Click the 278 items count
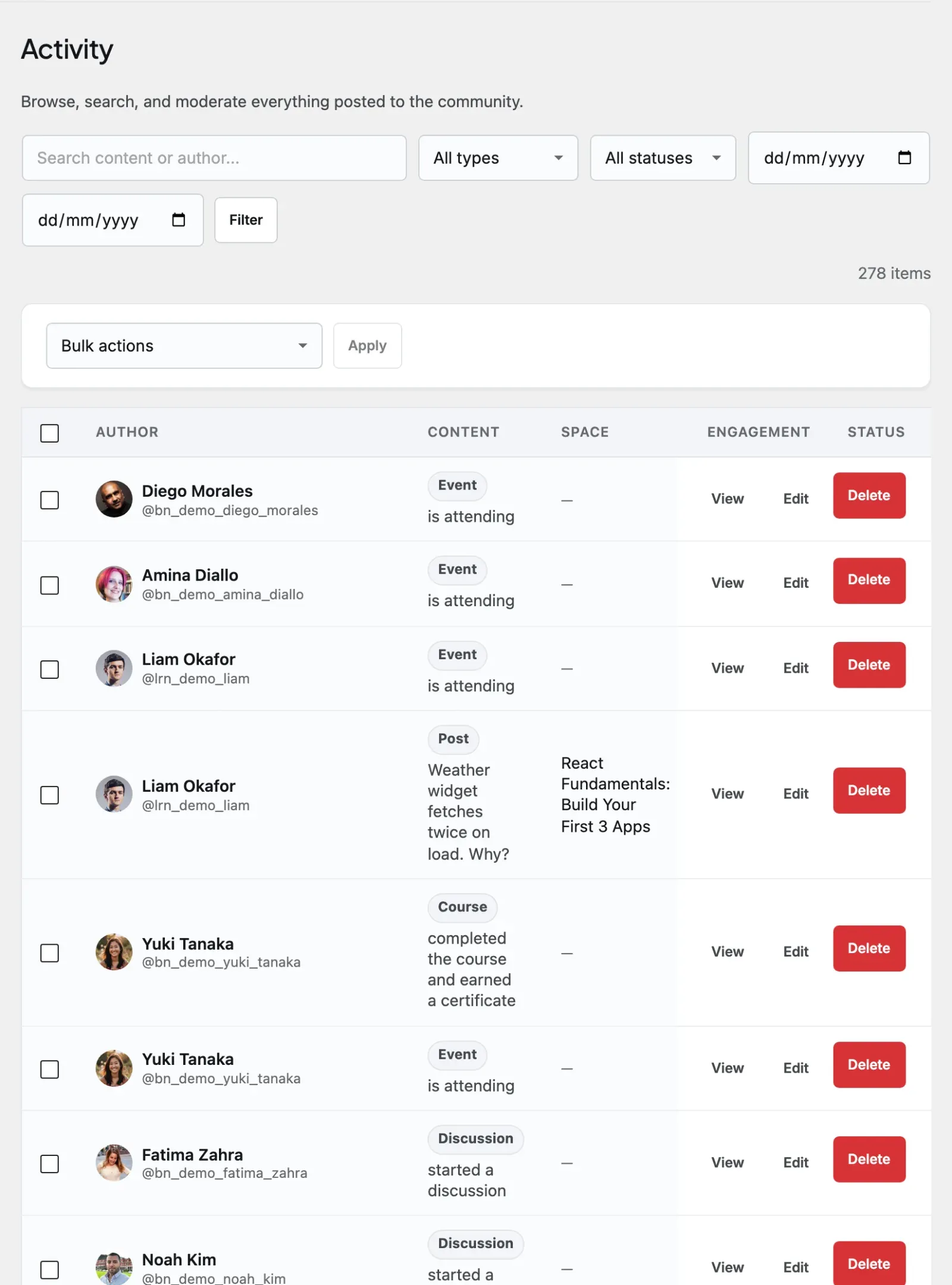The width and height of the screenshot is (952, 1285). coord(894,273)
